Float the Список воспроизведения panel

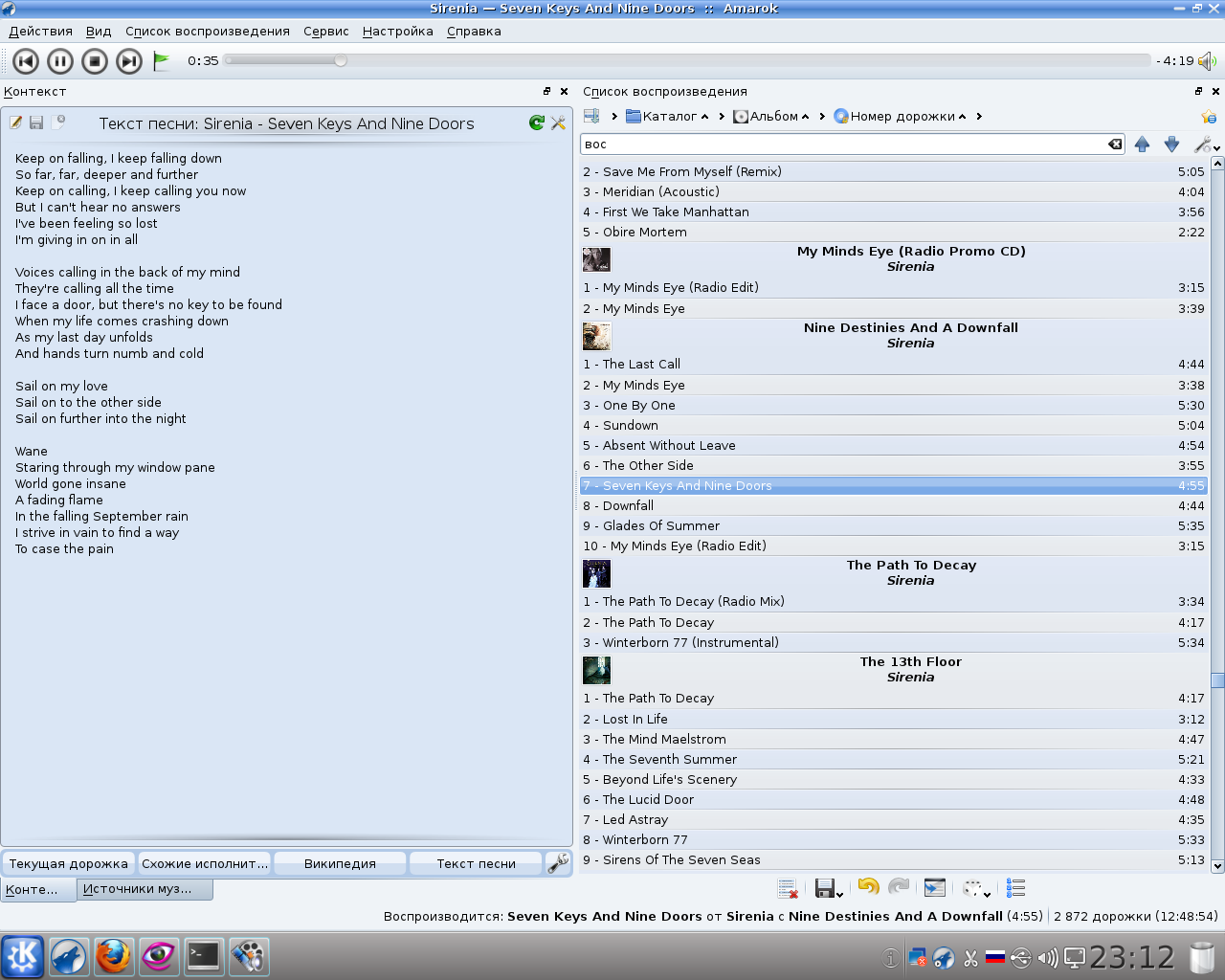pos(1198,92)
